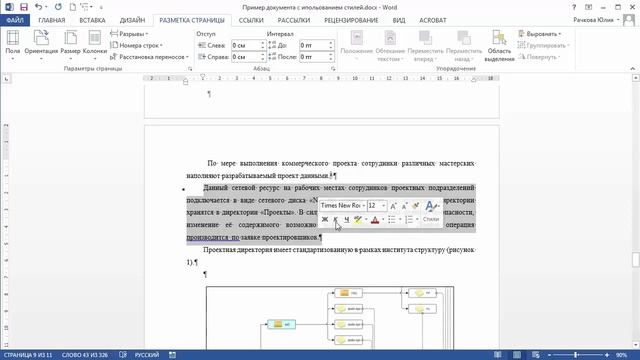Click СТРАНИЦА 9 ИЗ 11 in status bar
The width and height of the screenshot is (640, 360).
click(x=28, y=355)
